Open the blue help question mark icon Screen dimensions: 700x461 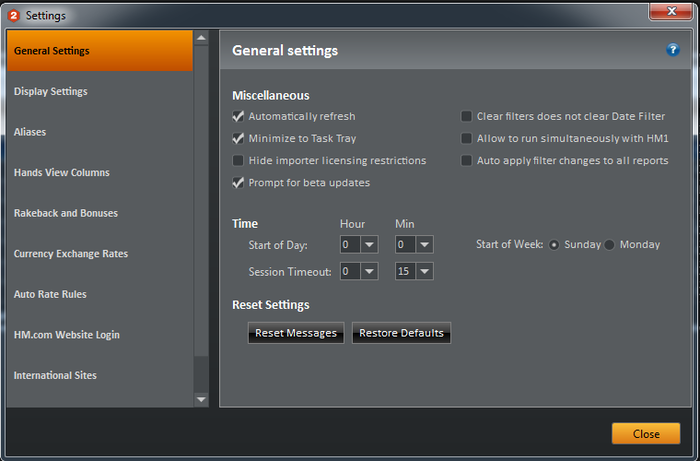click(x=673, y=50)
